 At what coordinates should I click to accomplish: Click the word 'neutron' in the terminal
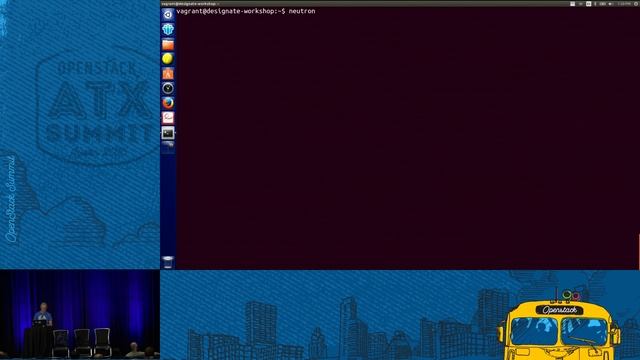click(x=302, y=11)
